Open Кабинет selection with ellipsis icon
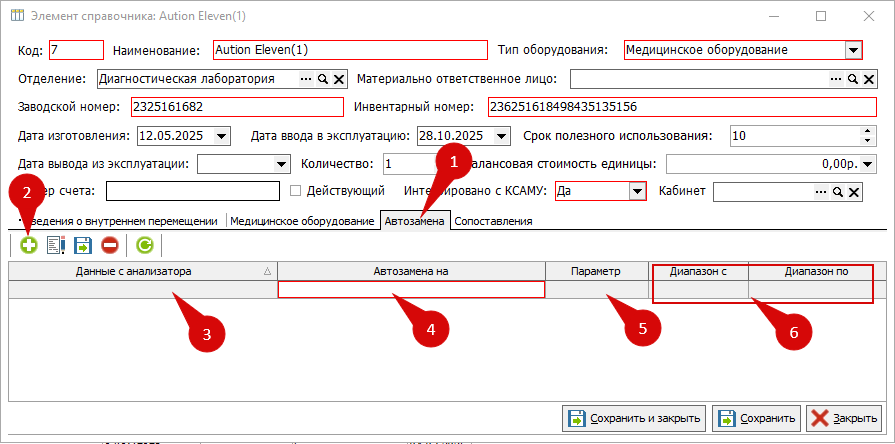Viewport: 895px width, 444px height. (x=821, y=191)
